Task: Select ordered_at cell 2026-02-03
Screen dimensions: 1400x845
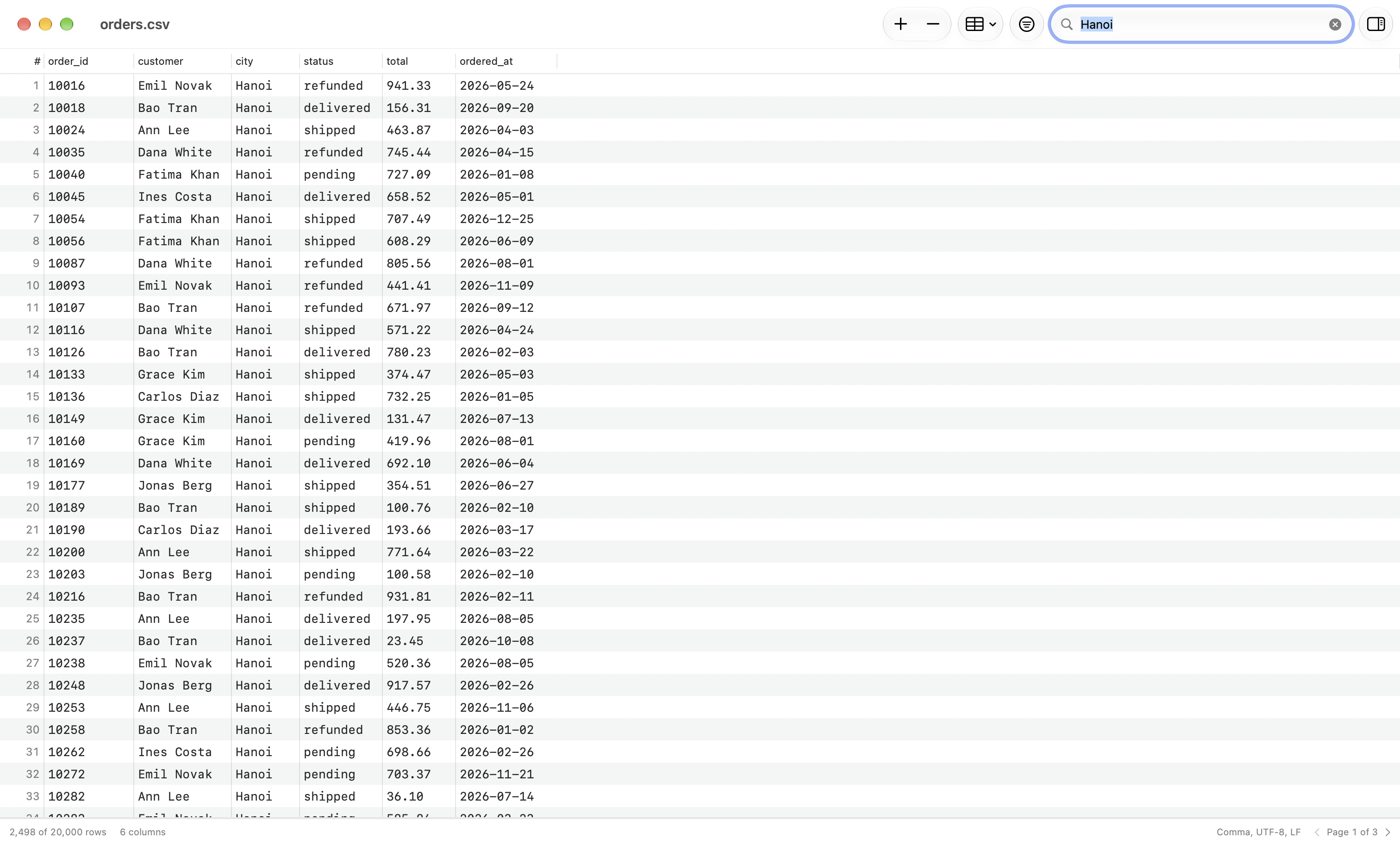Action: coord(506,352)
